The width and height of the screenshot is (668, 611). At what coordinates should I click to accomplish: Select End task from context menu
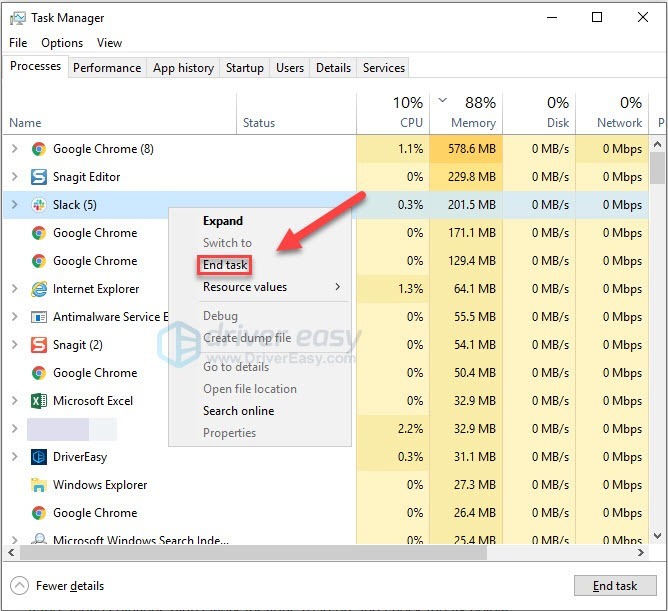[225, 265]
